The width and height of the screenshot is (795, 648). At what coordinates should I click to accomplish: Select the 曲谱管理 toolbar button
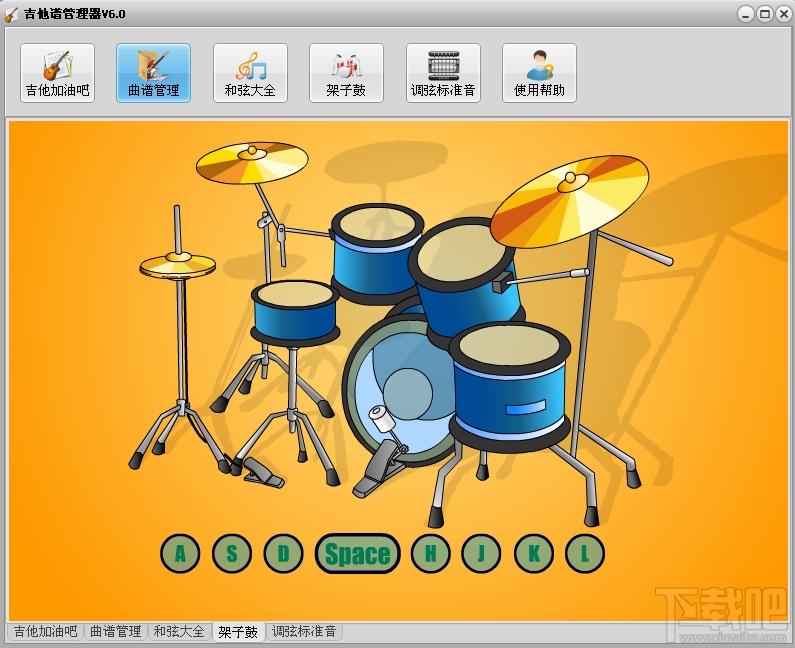coord(154,73)
